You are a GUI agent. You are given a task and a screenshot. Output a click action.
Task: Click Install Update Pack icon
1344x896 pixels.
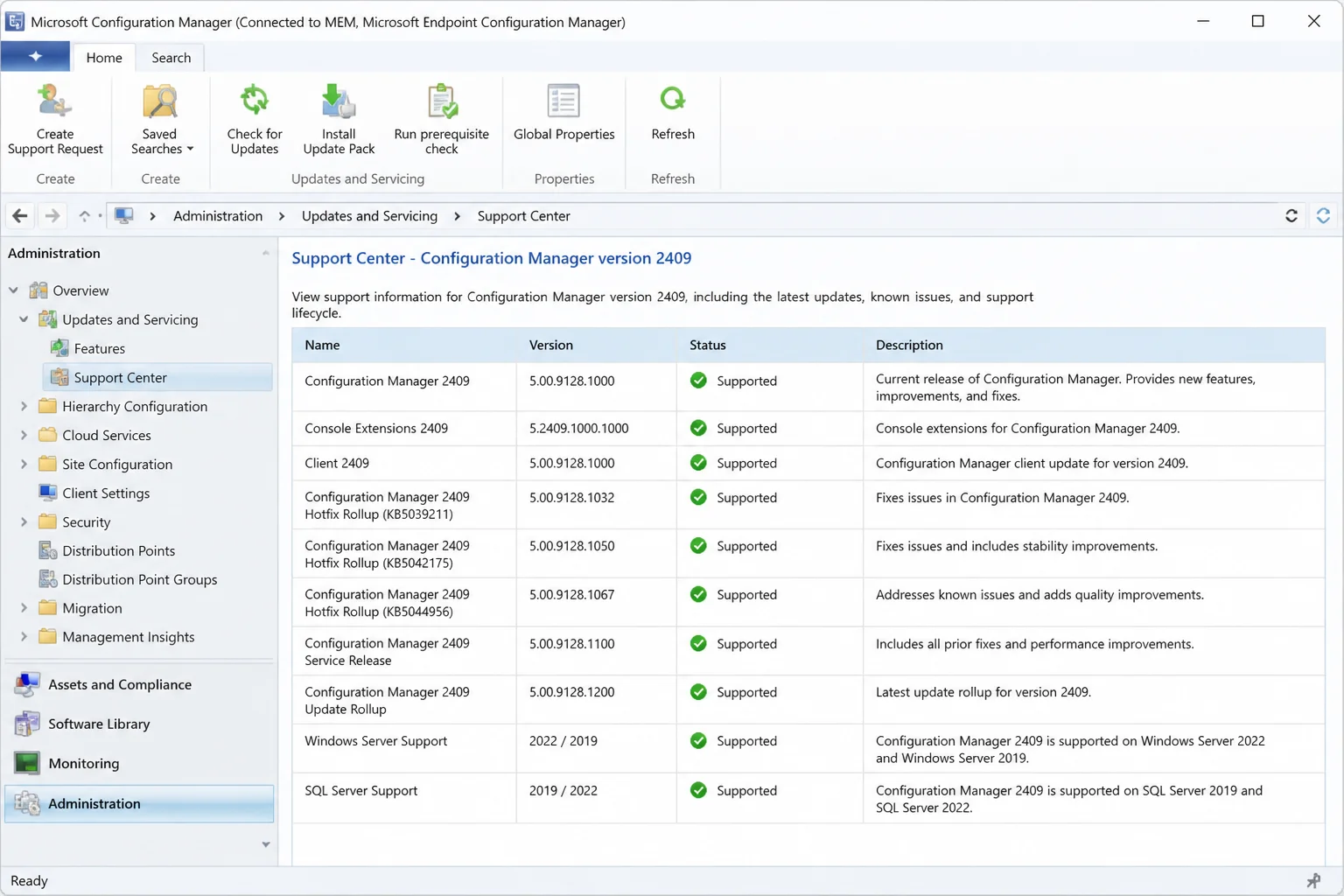(339, 101)
